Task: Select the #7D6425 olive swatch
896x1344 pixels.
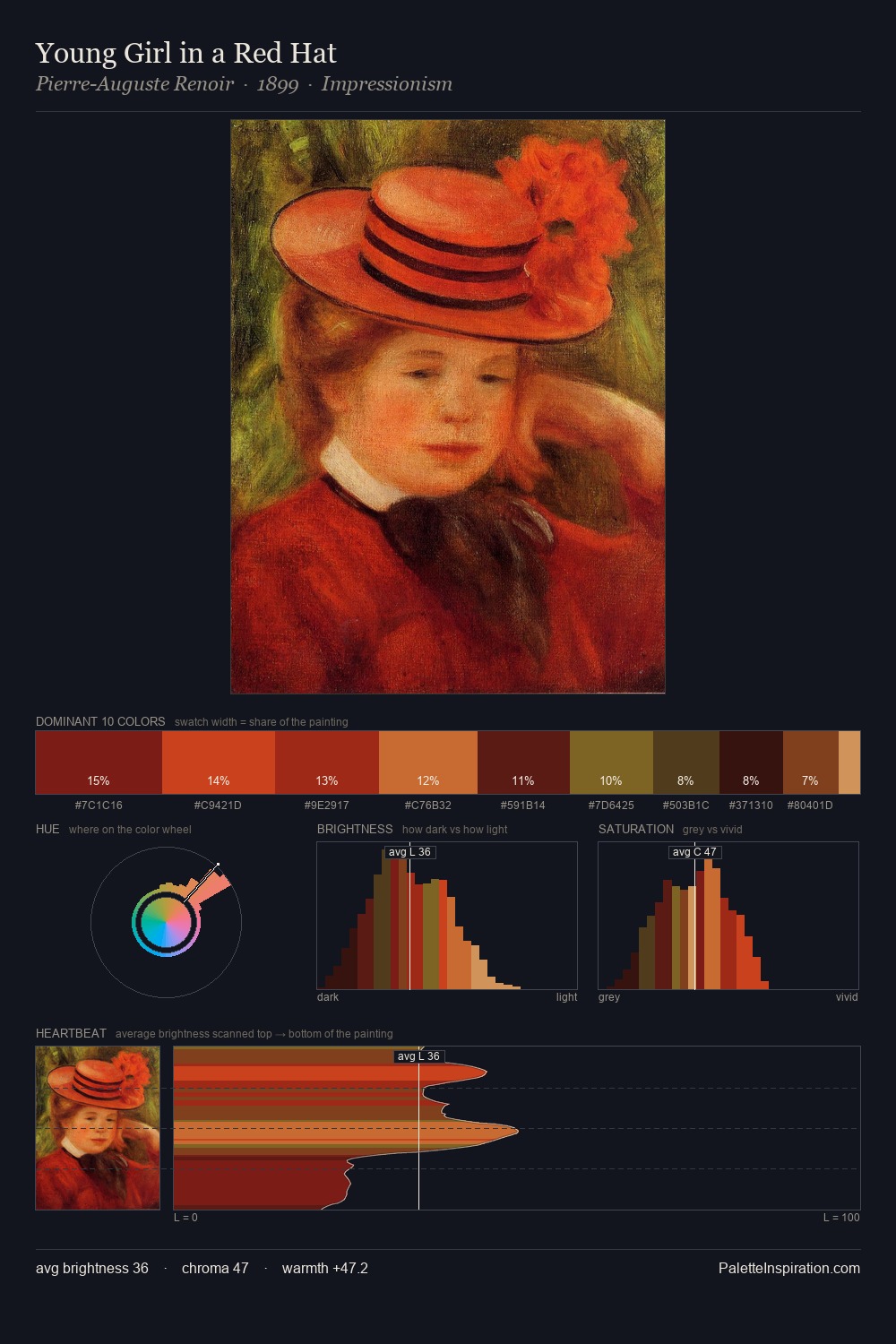Action: (611, 762)
